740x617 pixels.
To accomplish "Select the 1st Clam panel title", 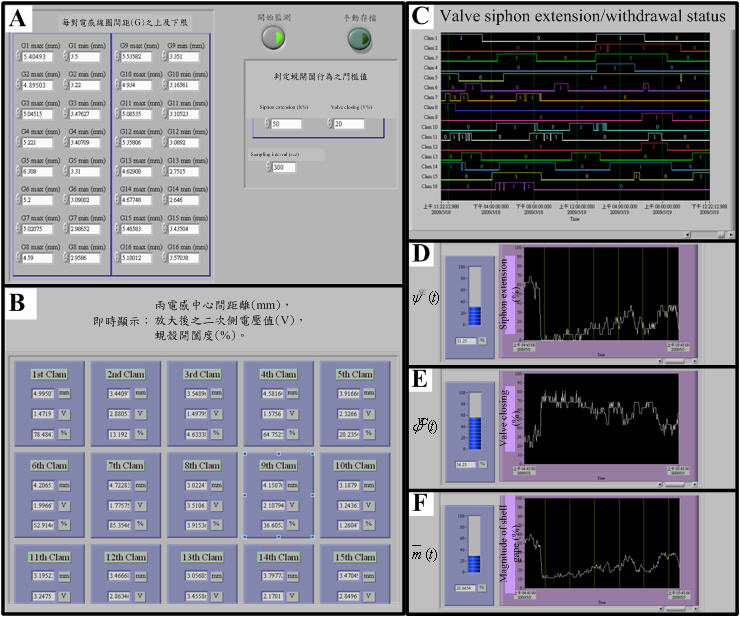I will coord(50,374).
